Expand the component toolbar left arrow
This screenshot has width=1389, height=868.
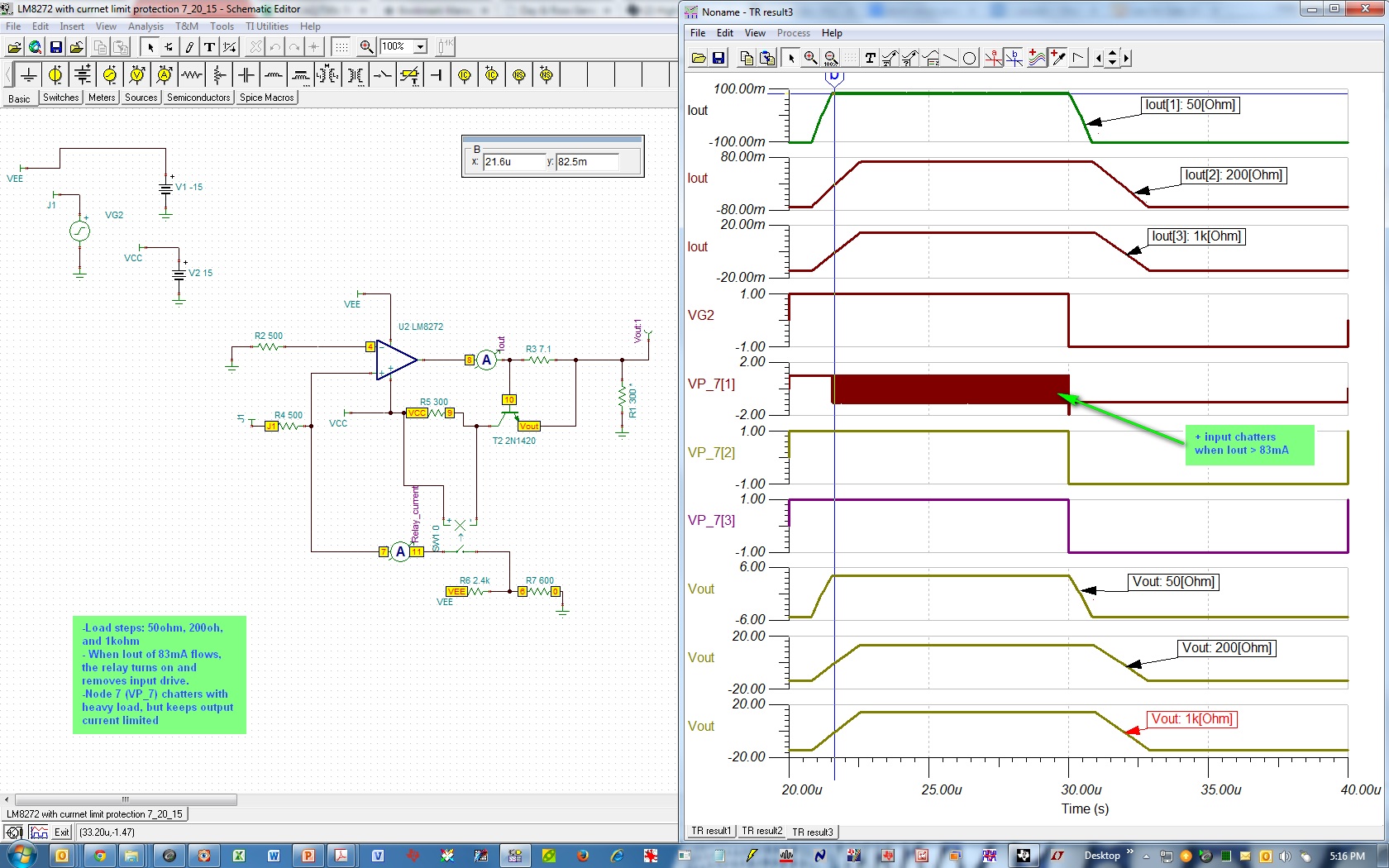(8, 75)
